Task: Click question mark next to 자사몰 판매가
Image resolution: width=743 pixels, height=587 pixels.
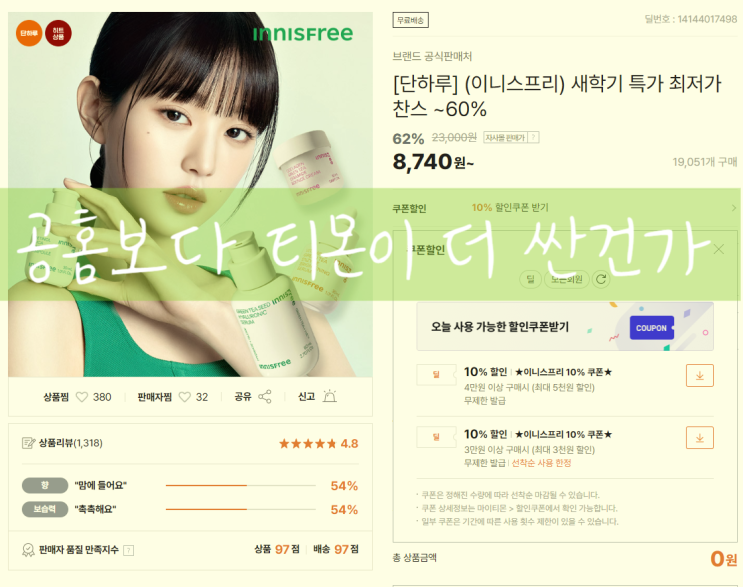Action: tap(534, 137)
